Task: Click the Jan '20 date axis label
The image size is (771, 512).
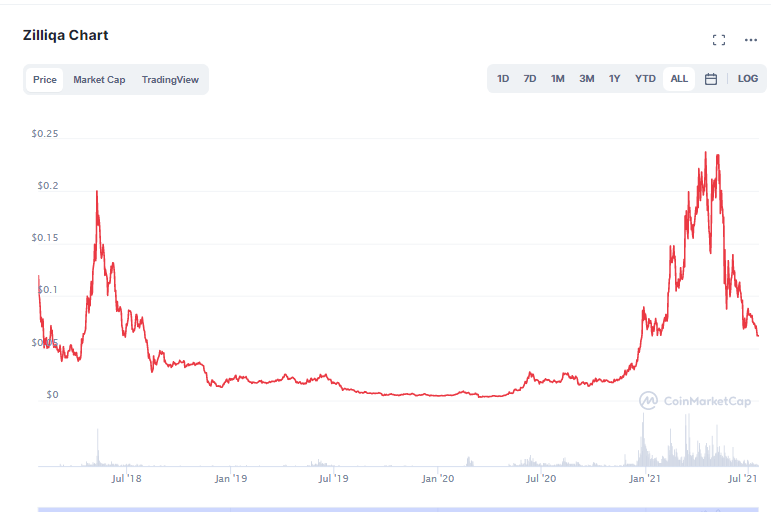Action: pyautogui.click(x=438, y=479)
